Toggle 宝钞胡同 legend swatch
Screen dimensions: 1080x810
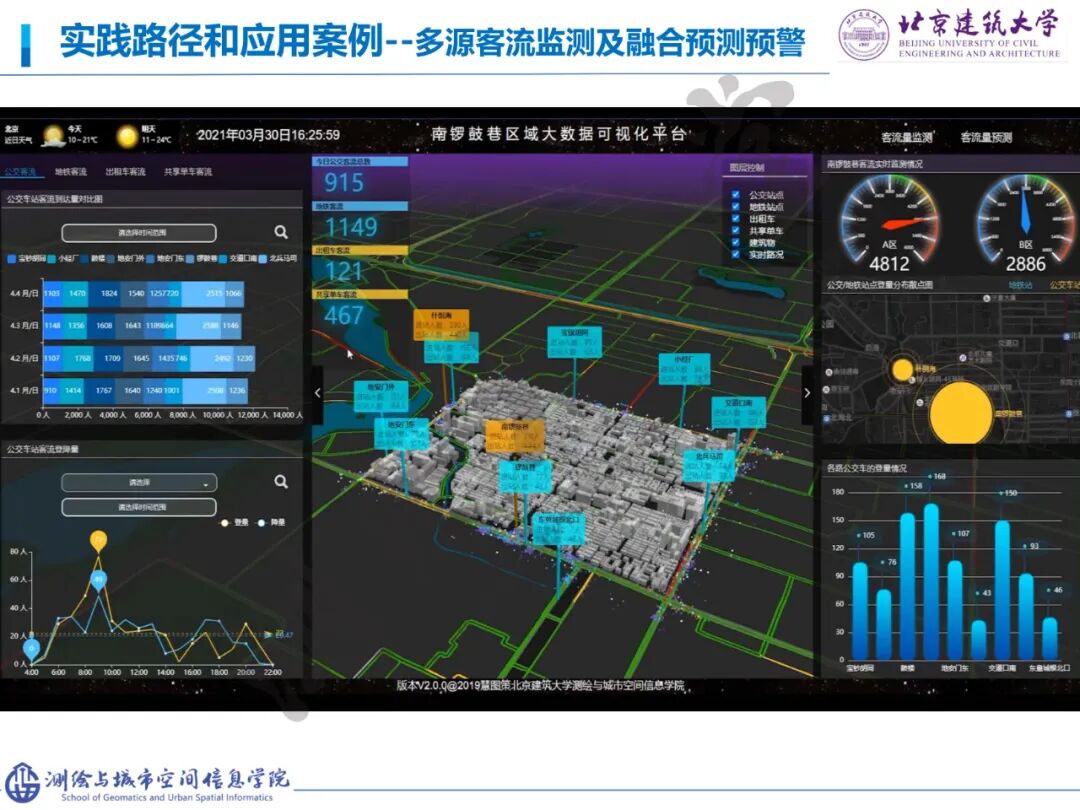point(12,259)
